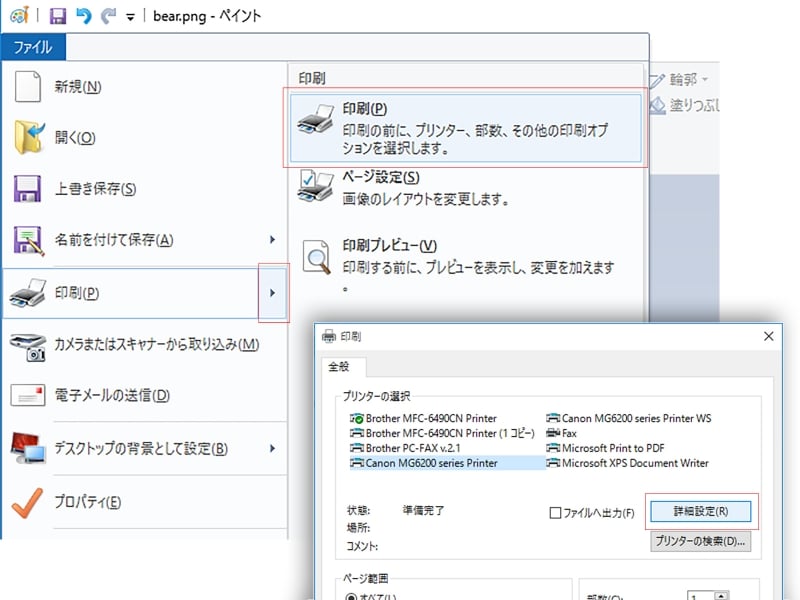The image size is (800, 600).
Task: Expand the 名前を付けて保存(A) submenu arrow
Action: coord(272,239)
